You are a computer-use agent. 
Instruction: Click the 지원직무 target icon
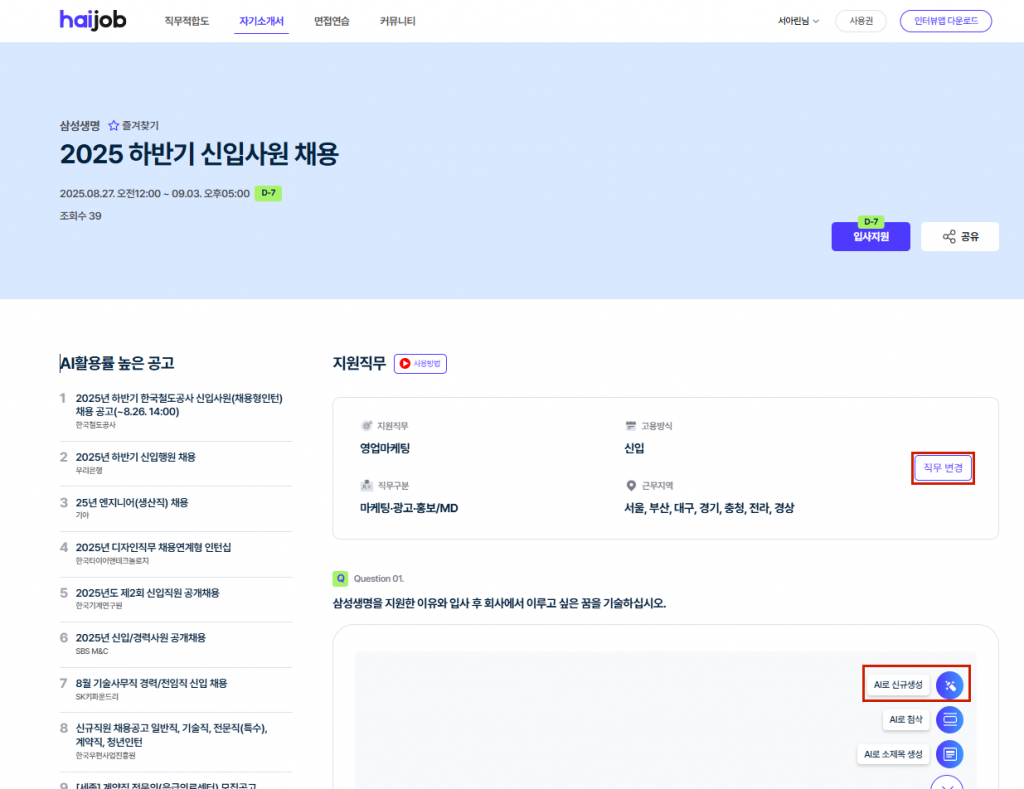366,426
